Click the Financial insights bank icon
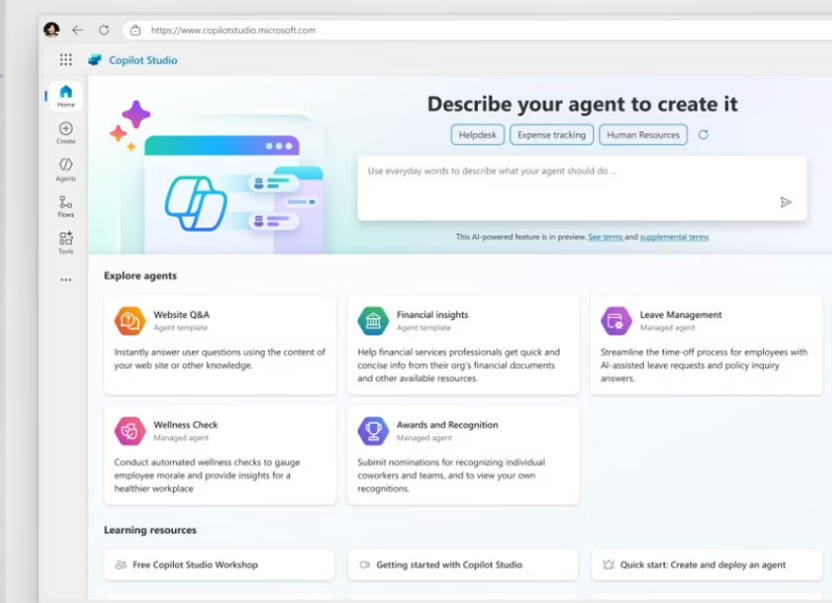Viewport: 832px width, 603px height. point(373,321)
